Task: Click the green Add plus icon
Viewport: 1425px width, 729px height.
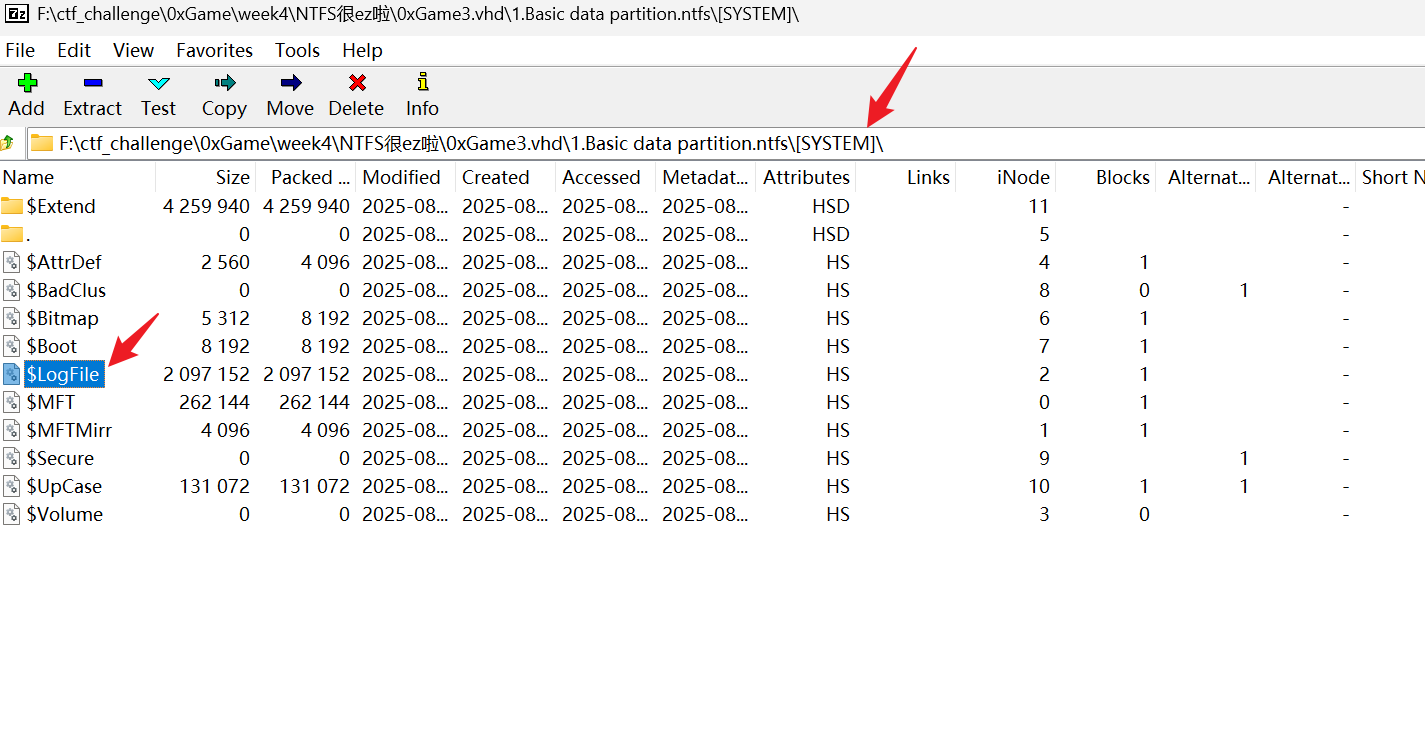Action: (26, 84)
